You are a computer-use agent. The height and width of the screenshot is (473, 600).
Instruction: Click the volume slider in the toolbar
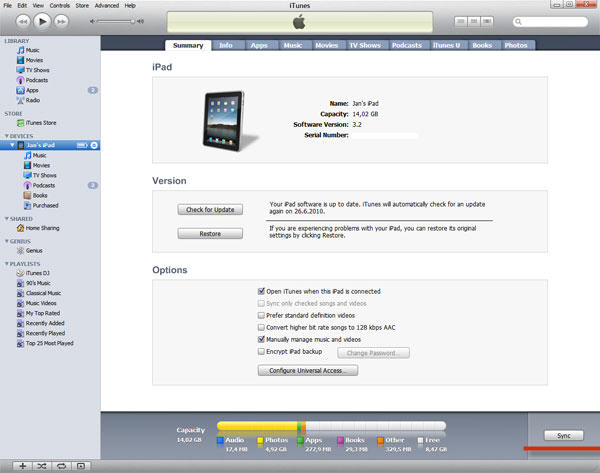point(117,20)
